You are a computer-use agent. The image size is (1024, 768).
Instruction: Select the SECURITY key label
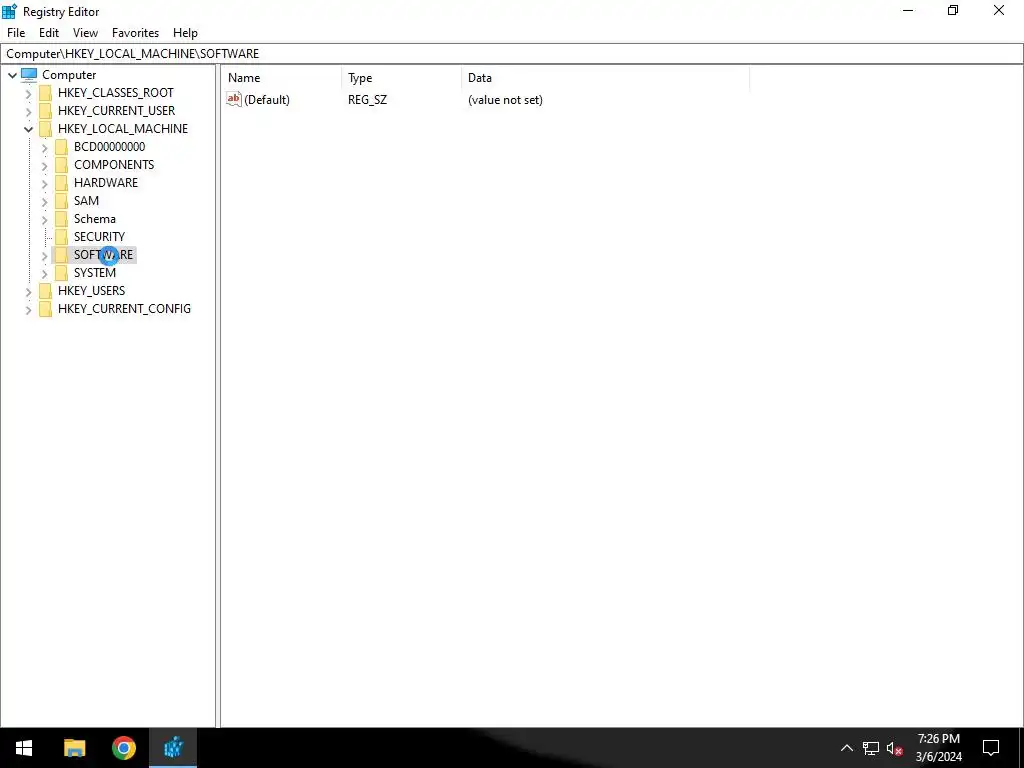99,236
